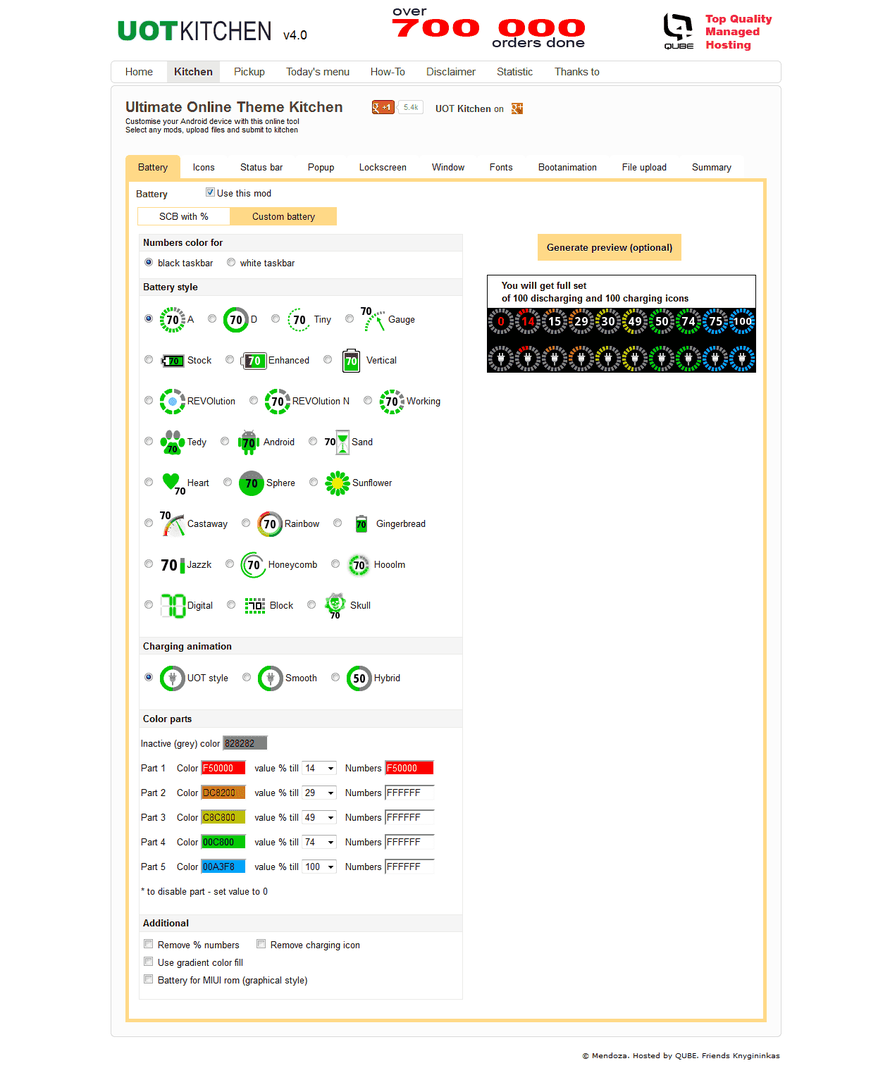
Task: Select the REVOlution style radio button
Action: click(148, 400)
